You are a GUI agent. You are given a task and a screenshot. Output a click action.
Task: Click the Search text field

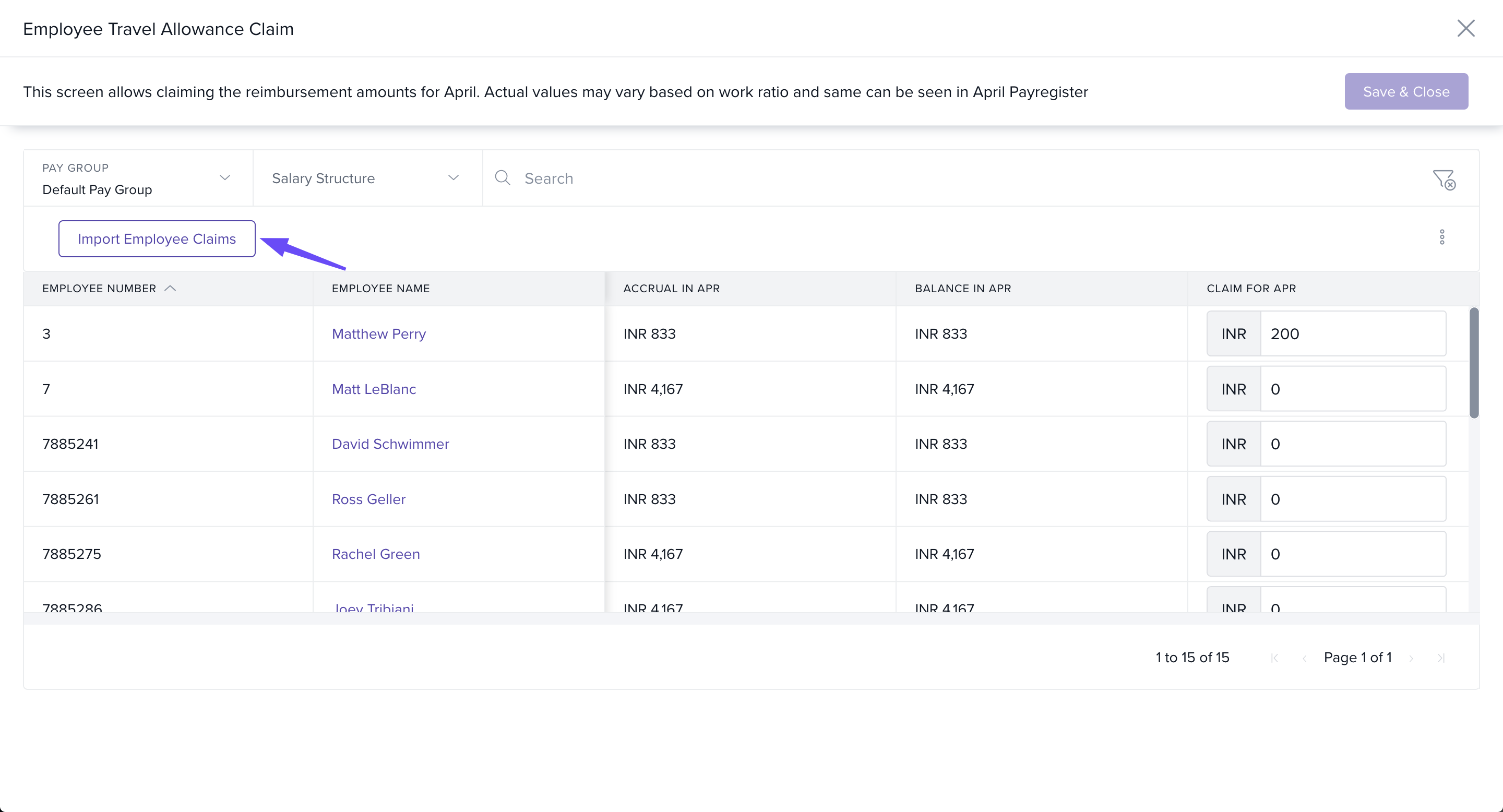(934, 178)
